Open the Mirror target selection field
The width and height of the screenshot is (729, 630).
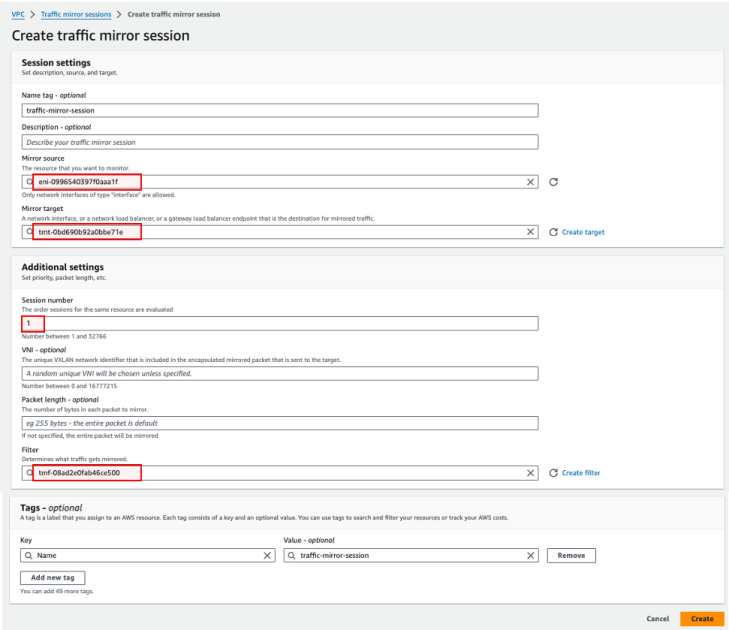point(280,232)
